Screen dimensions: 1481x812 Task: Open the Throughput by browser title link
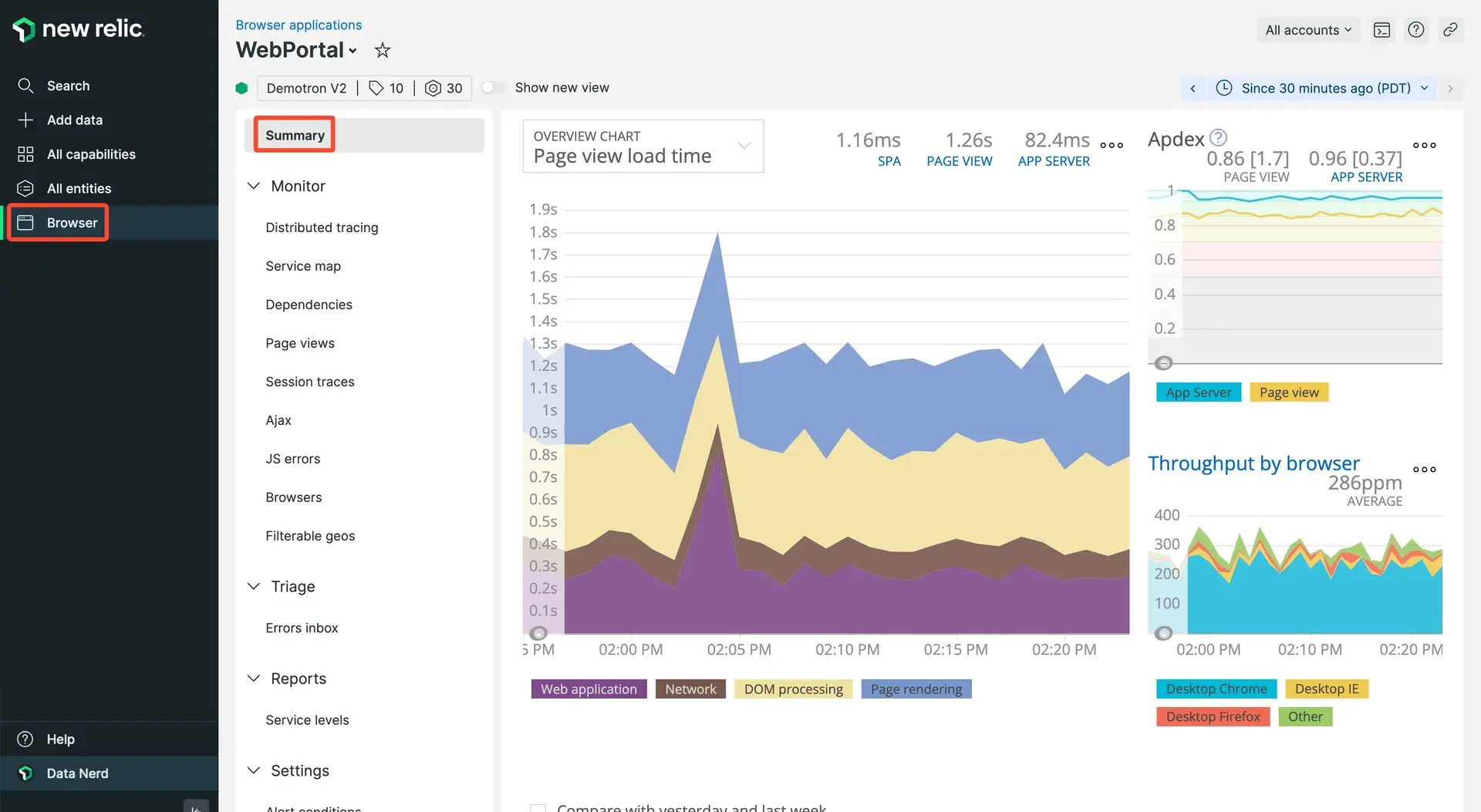point(1253,463)
